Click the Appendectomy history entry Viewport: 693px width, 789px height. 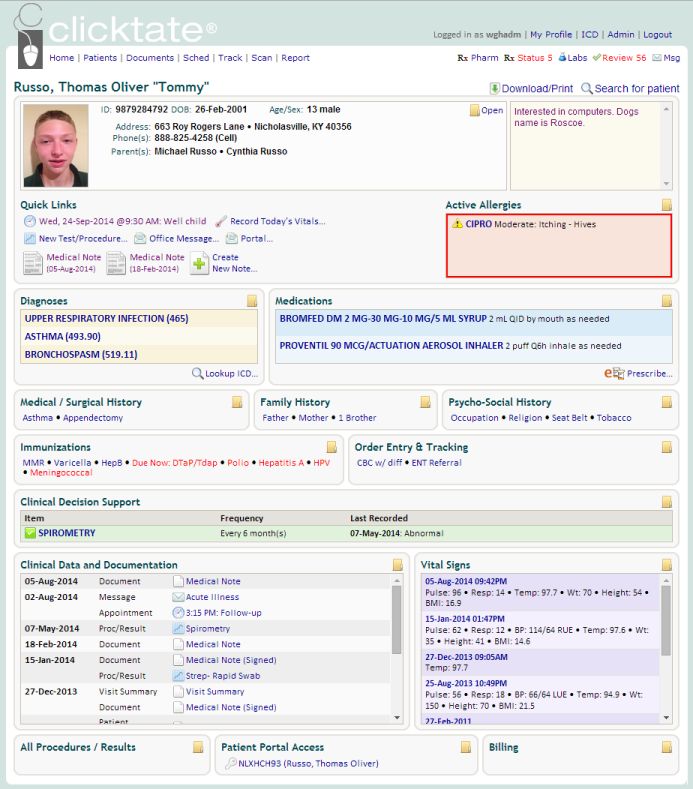(93, 418)
